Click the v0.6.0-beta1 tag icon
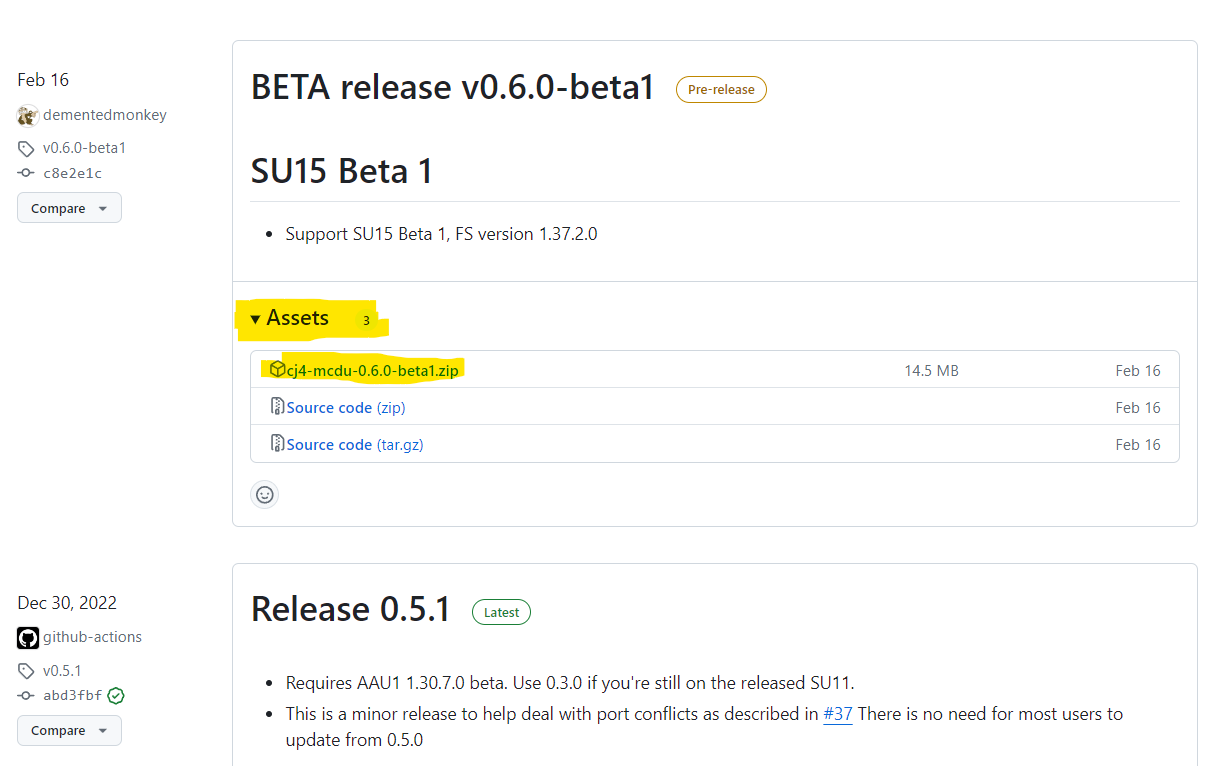Viewport: 1229px width, 766px height. tap(26, 149)
